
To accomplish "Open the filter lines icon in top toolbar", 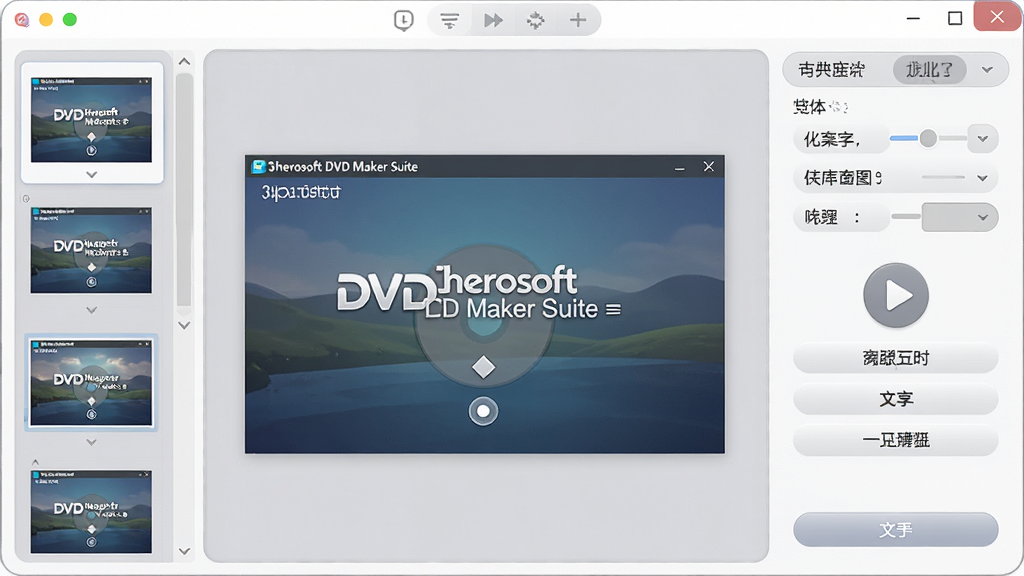I will coord(449,21).
